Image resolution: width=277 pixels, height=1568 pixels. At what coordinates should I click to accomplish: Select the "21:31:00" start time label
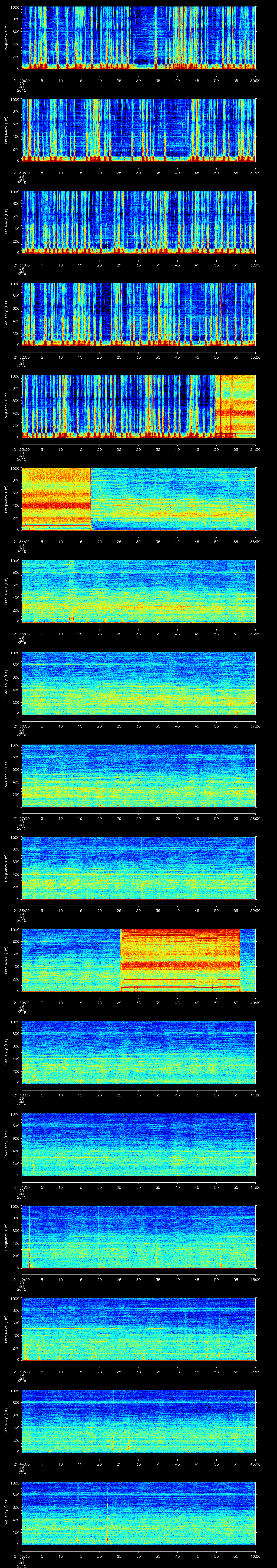point(21,265)
